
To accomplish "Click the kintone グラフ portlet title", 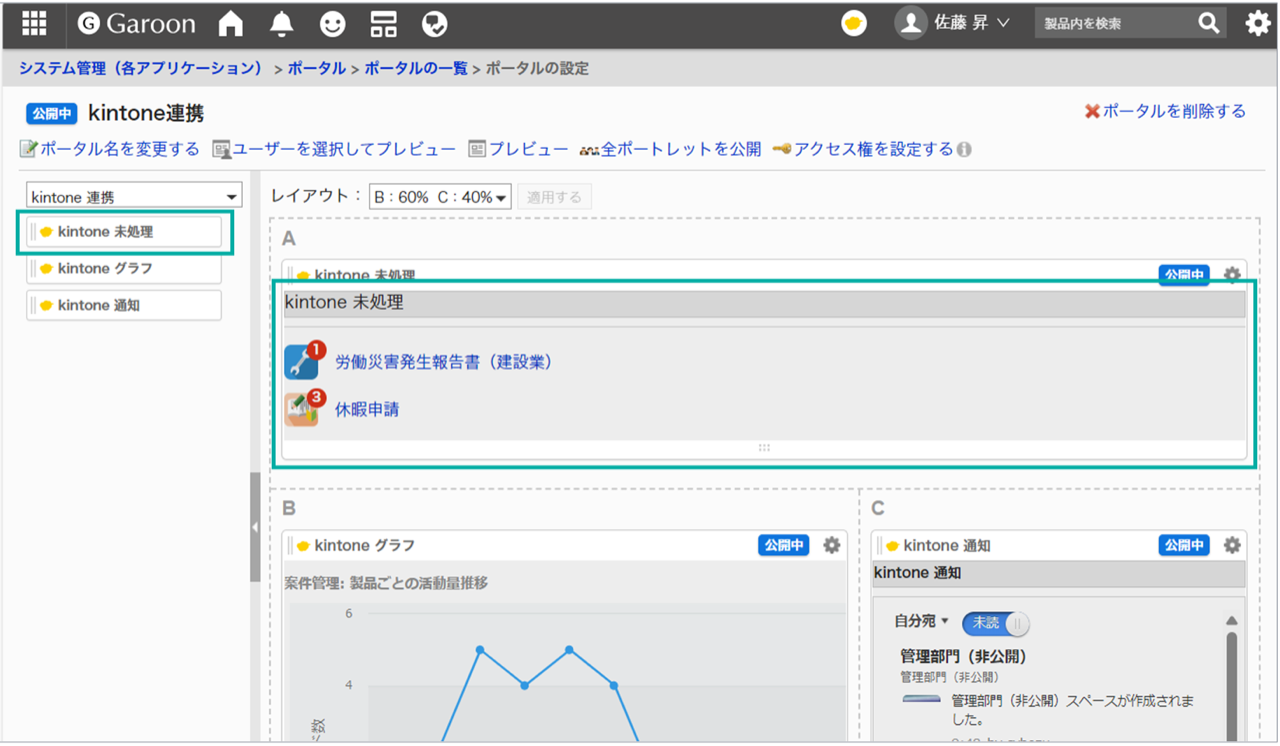I will click(x=364, y=546).
